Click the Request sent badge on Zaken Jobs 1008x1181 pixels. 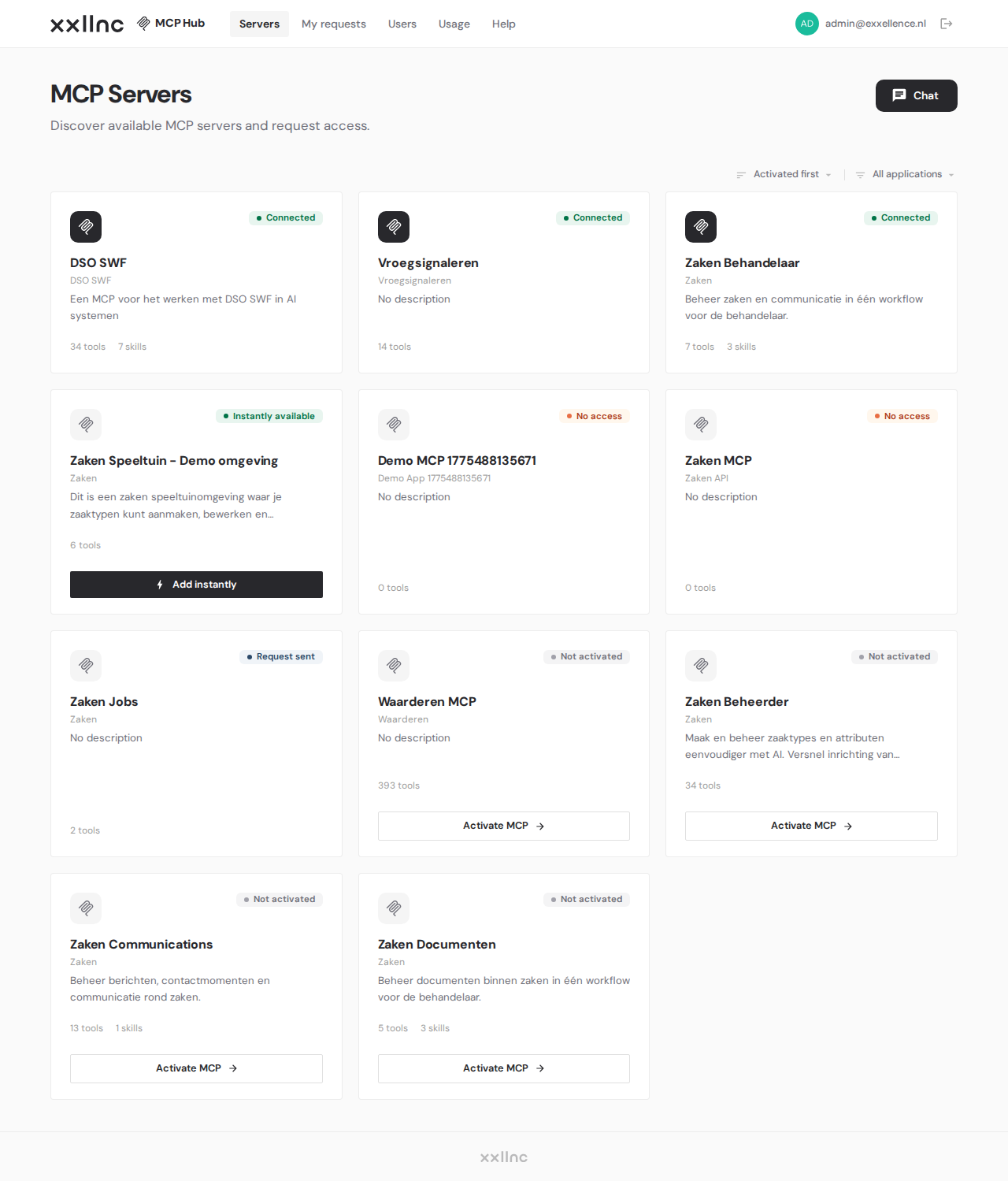(x=281, y=656)
